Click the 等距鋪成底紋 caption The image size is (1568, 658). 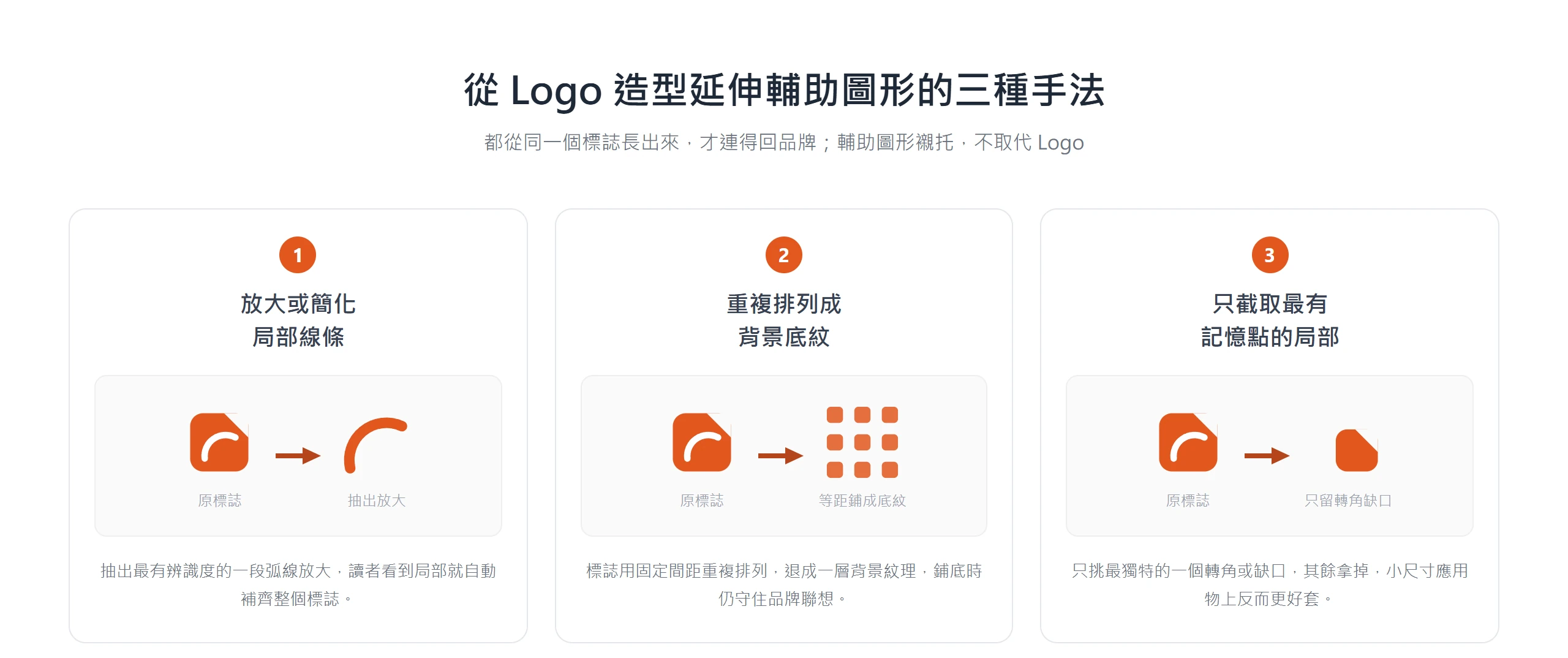[x=862, y=501]
